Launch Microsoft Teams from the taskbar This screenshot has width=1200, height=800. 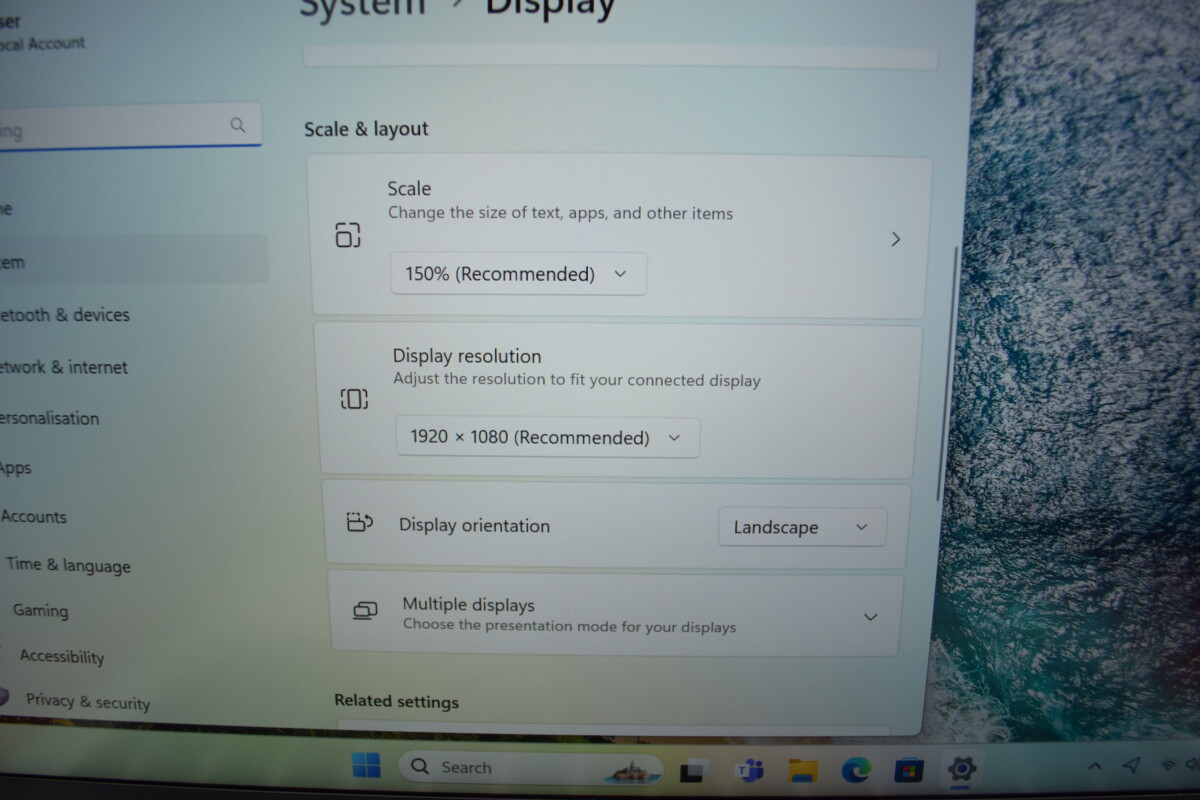coord(749,770)
